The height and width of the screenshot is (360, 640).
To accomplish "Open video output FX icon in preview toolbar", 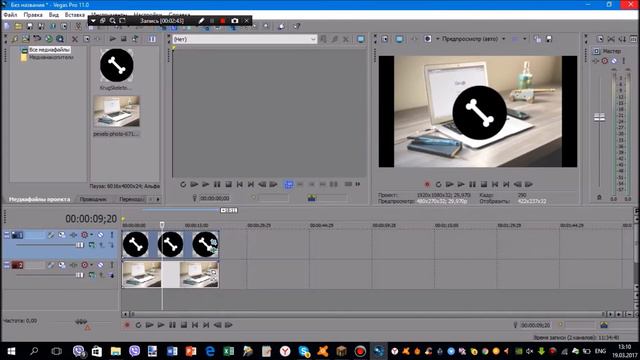I will point(414,39).
